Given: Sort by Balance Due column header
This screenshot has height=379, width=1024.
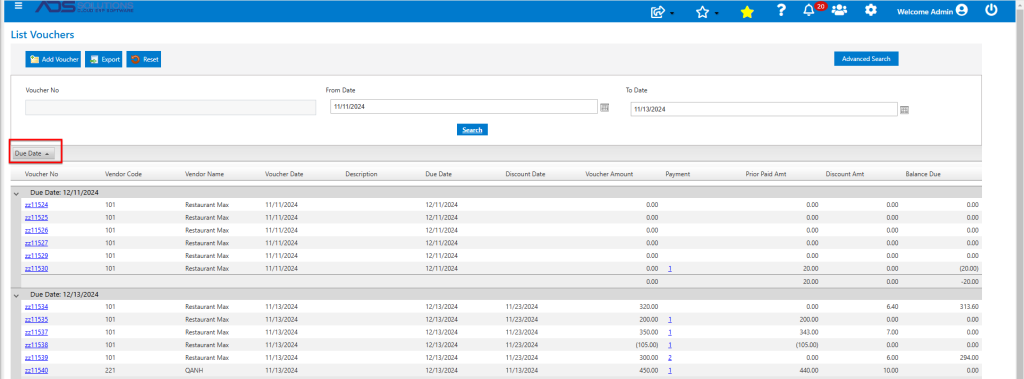Looking at the screenshot, I should [x=924, y=174].
